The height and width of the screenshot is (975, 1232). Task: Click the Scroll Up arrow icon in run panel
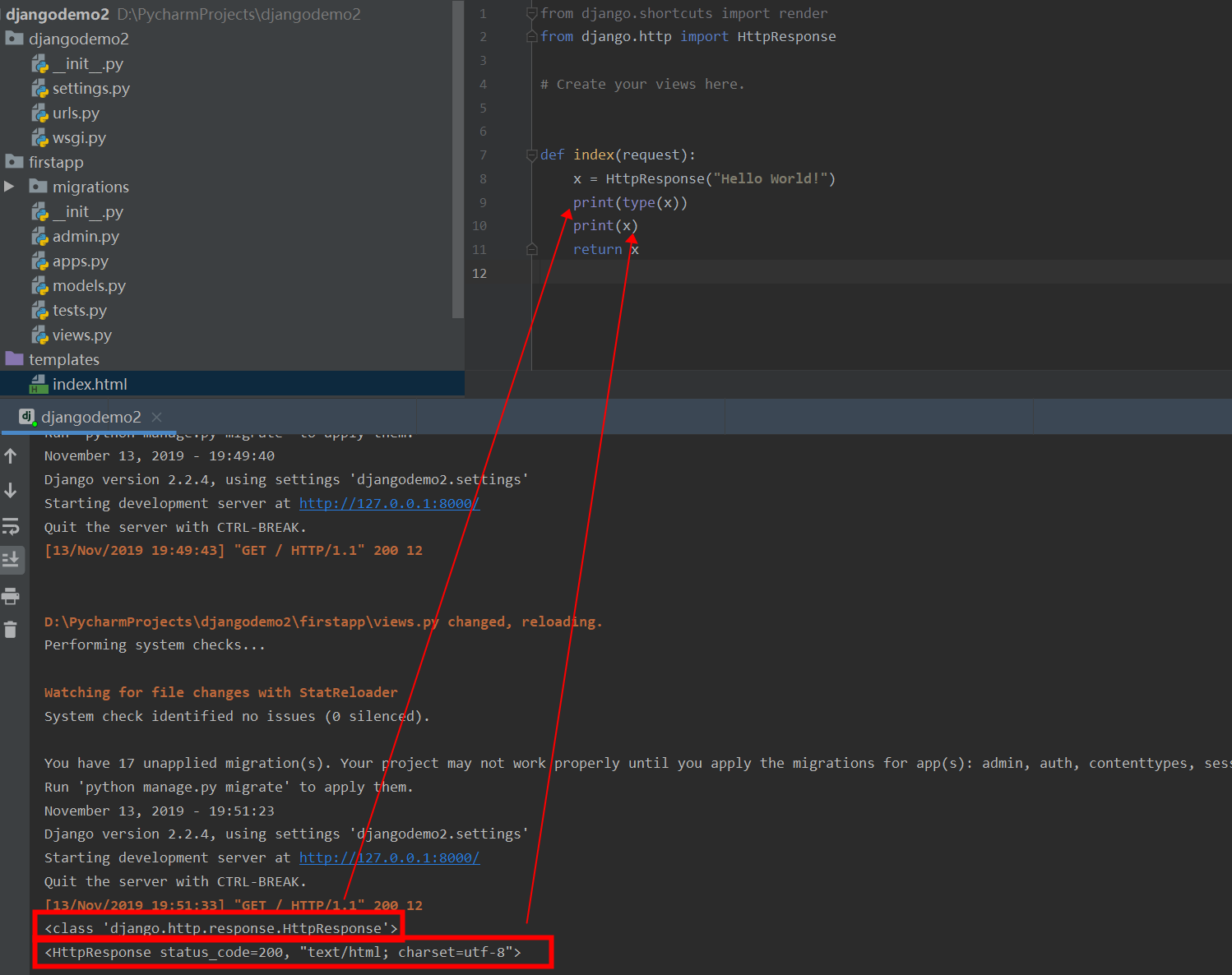click(x=11, y=455)
